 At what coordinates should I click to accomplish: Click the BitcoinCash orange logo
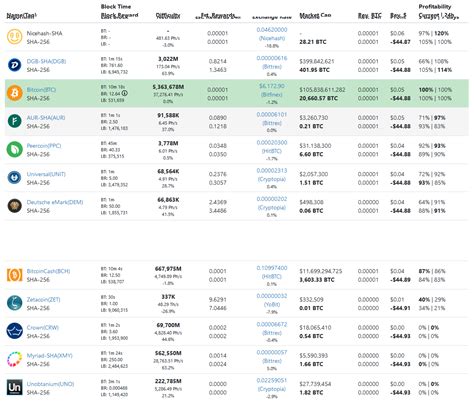pos(15,275)
